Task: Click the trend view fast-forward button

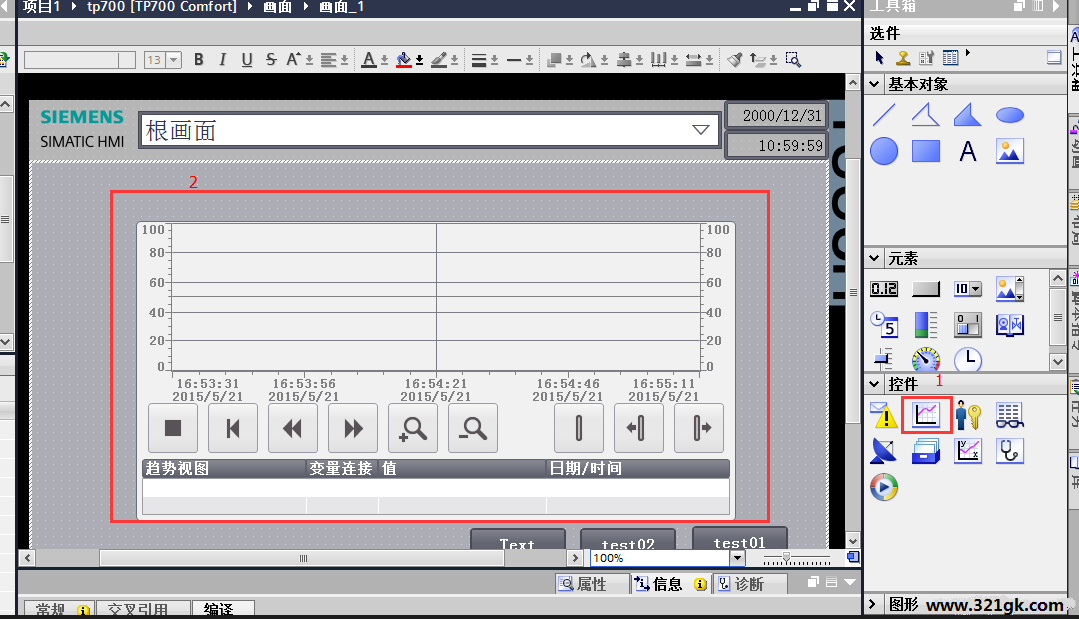Action: (x=353, y=428)
